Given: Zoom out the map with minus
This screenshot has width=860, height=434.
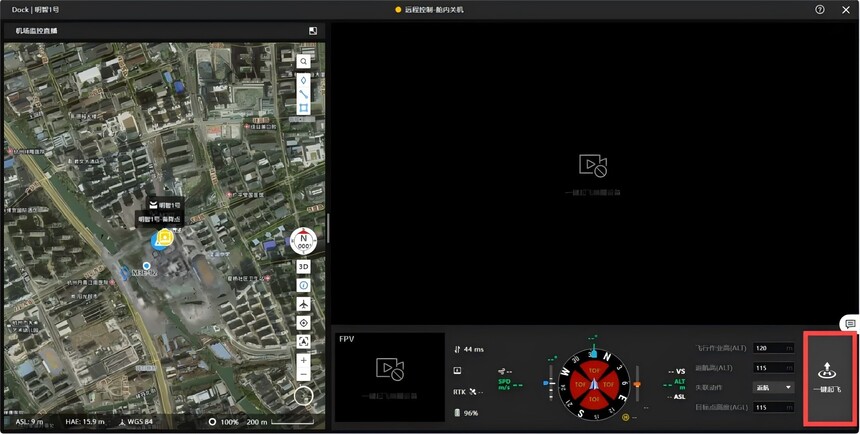Looking at the screenshot, I should pos(303,374).
